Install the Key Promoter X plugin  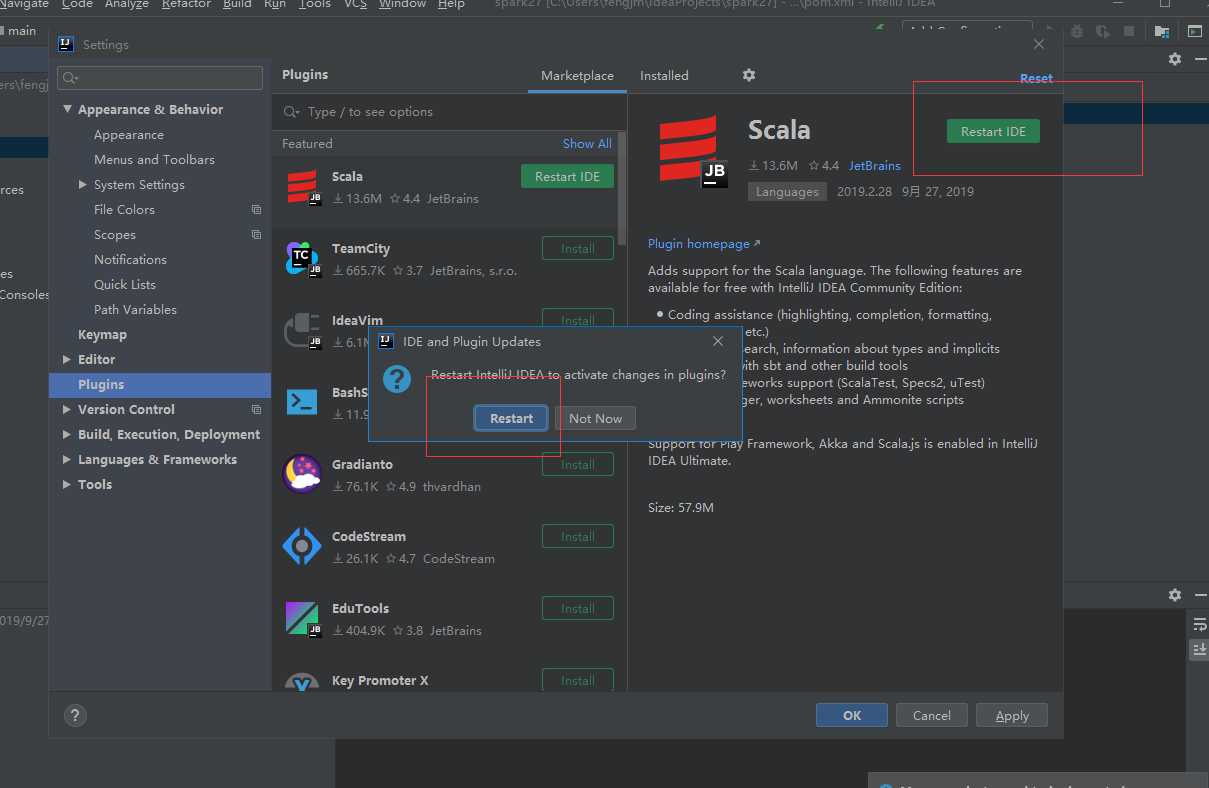click(x=577, y=680)
